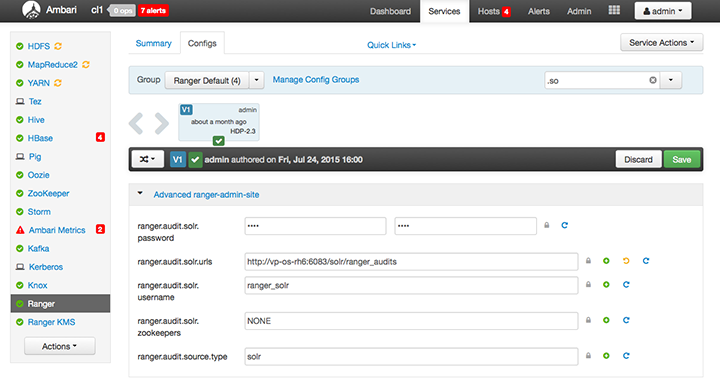The width and height of the screenshot is (720, 385).
Task: Collapse the Advanced ranger-admin-site section
Action: [140, 194]
